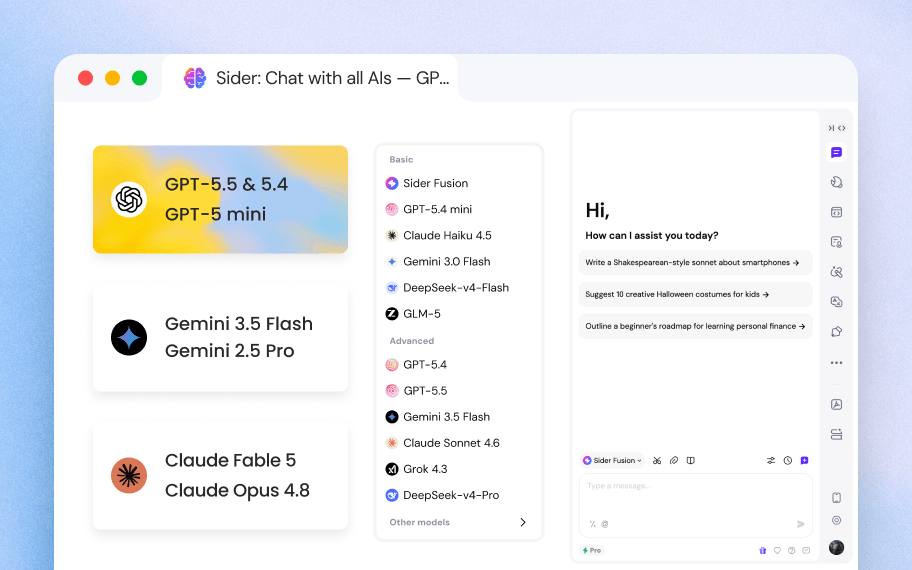This screenshot has height=570, width=912.
Task: Click the Shakespearean-style sonnet suggestion
Action: click(696, 263)
